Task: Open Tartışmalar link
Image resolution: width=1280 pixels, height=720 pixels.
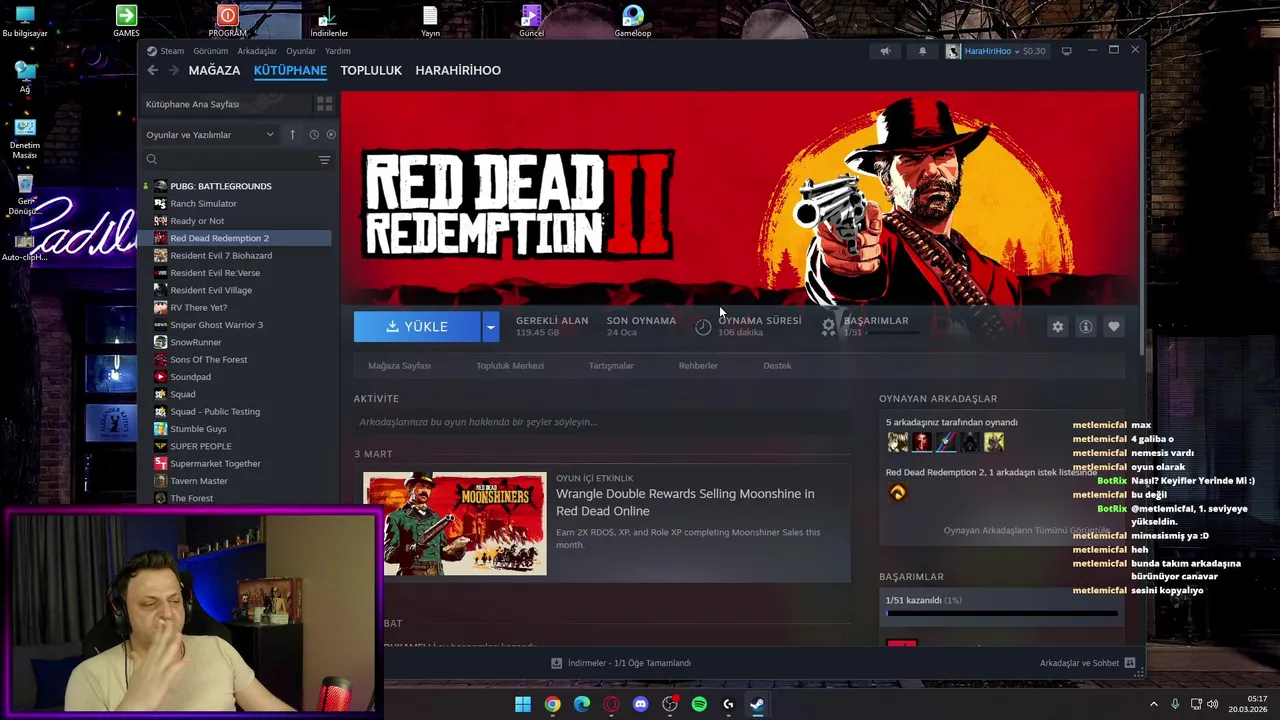Action: [611, 366]
